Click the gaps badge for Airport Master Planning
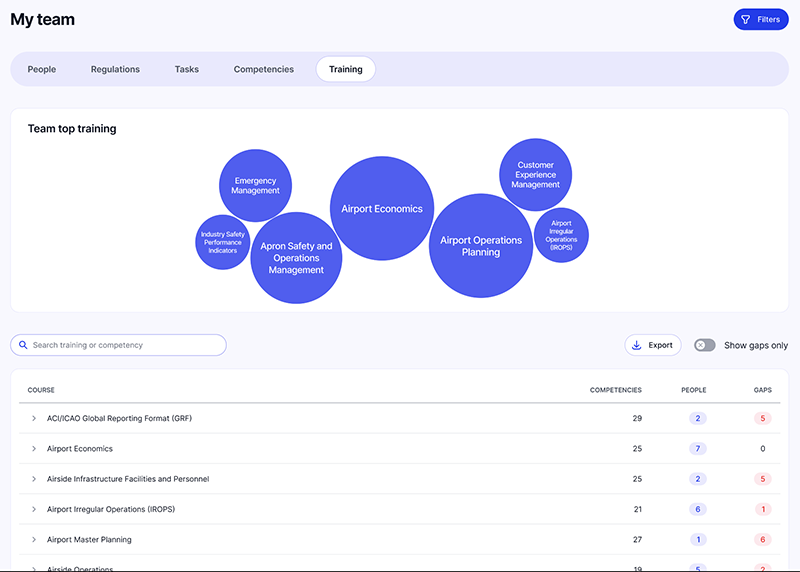This screenshot has width=800, height=572. click(762, 540)
